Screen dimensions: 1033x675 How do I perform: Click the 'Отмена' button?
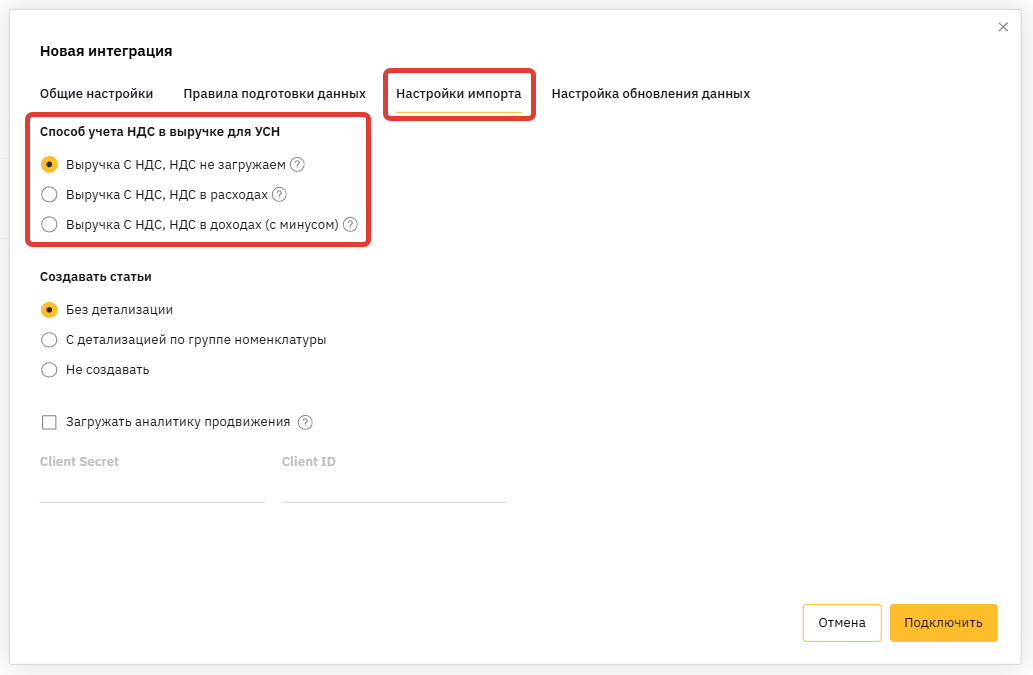842,622
